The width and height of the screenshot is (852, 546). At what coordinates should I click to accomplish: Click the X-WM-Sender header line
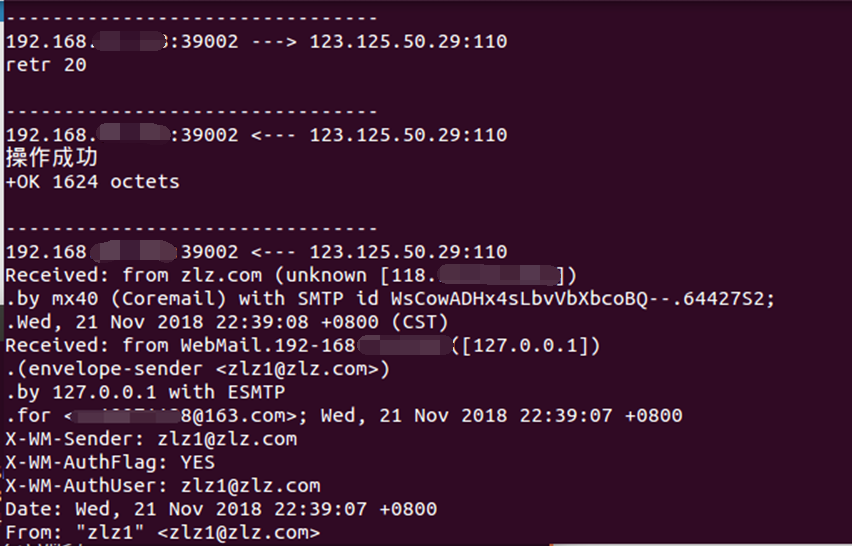click(151, 438)
